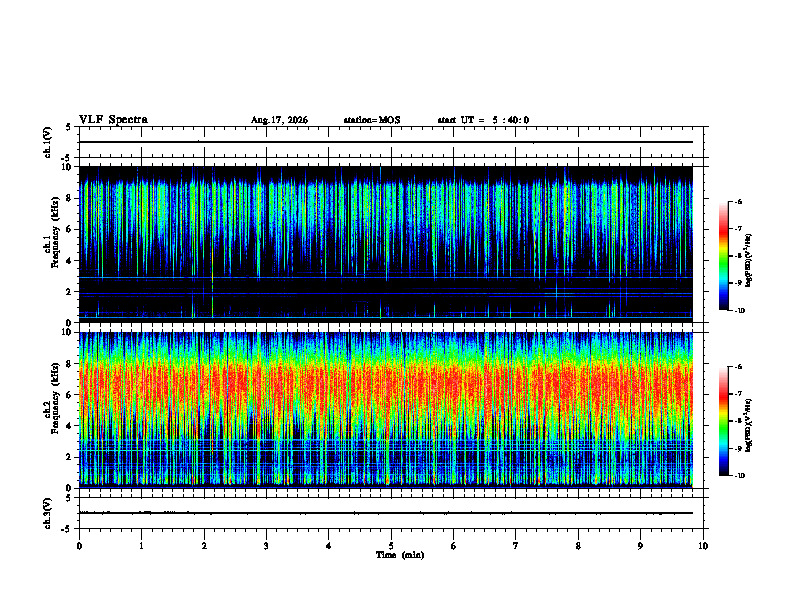Viewport: 792px width, 612px height.
Task: Click time axis tick label "3"
Action: (266, 546)
